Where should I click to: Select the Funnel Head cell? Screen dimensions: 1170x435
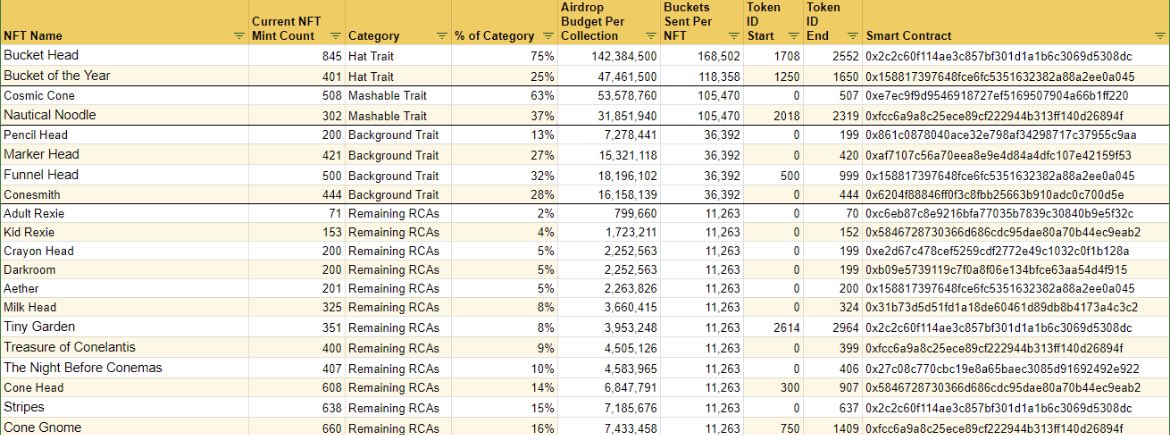(x=125, y=175)
